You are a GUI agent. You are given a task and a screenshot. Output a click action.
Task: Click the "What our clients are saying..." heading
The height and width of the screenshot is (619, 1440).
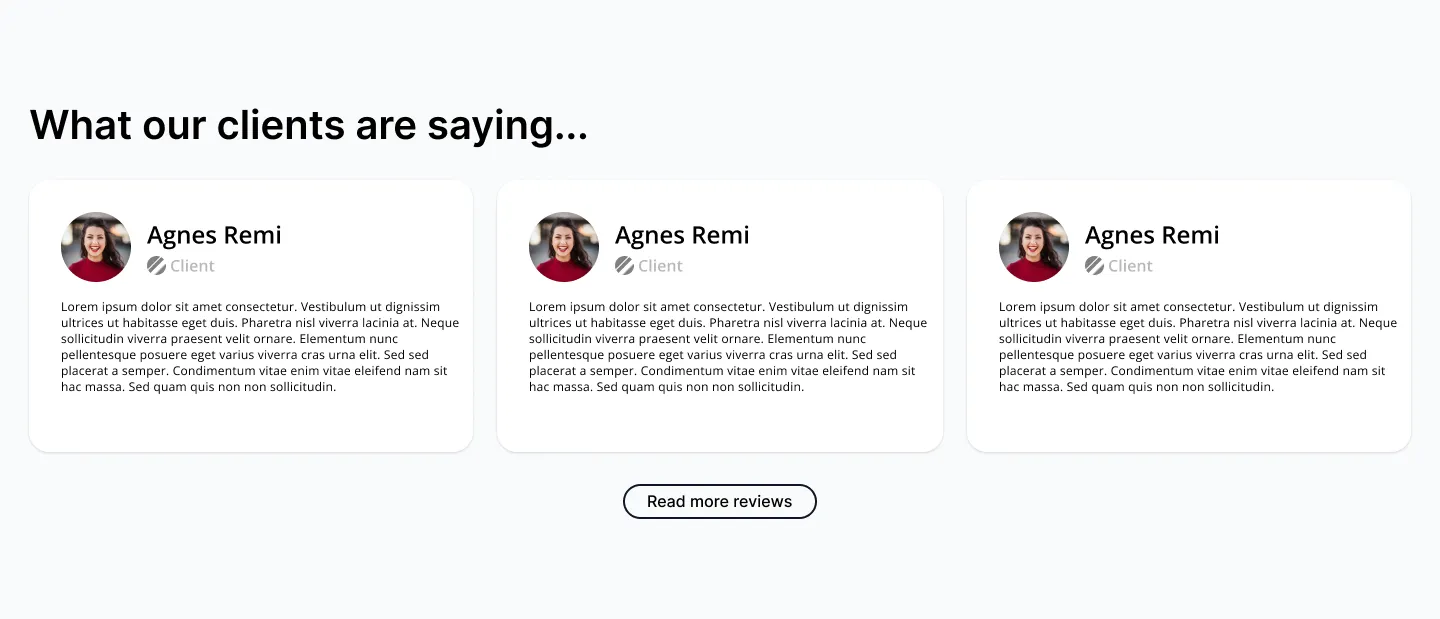[x=309, y=126]
